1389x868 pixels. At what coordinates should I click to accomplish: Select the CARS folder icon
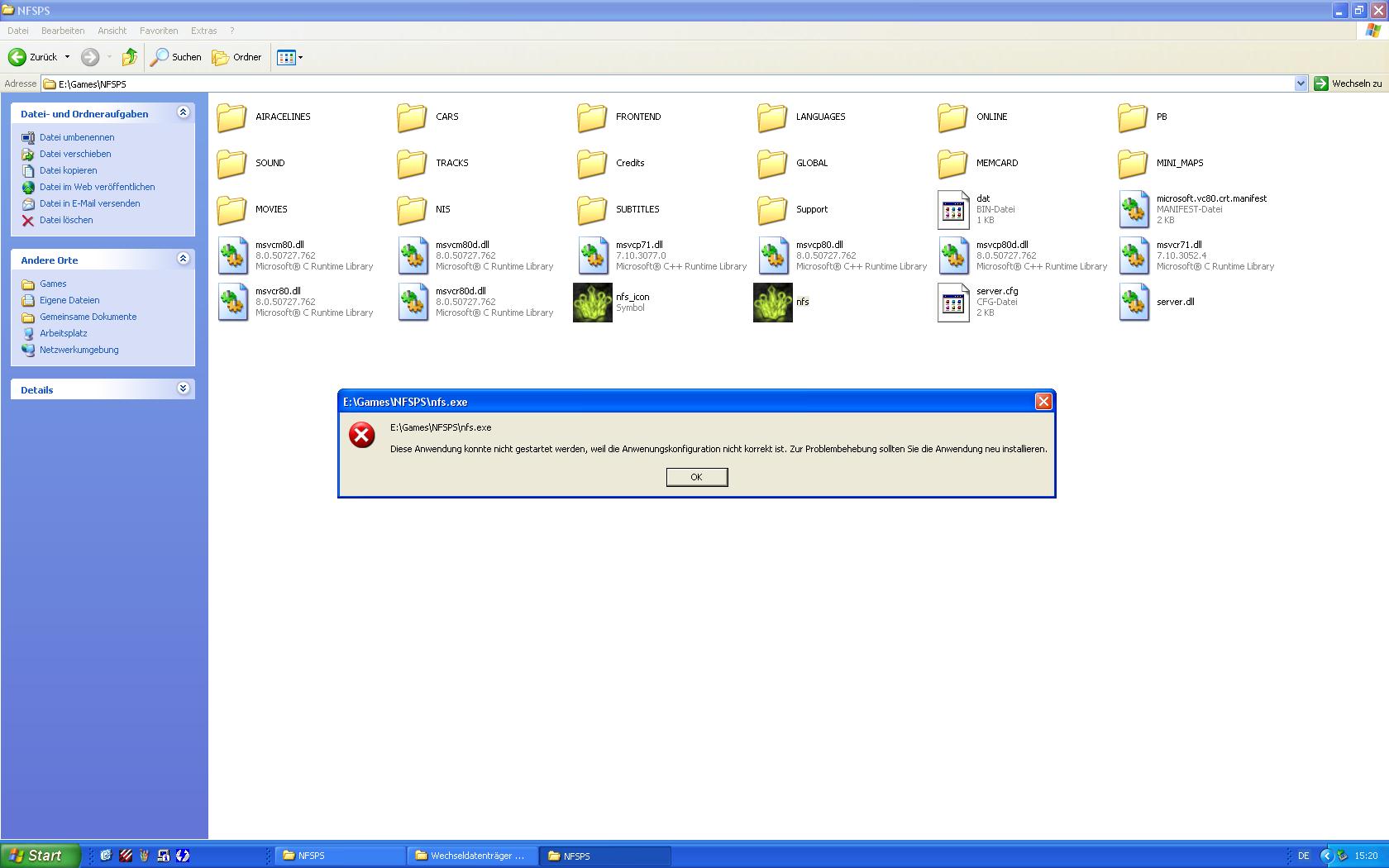[412, 117]
